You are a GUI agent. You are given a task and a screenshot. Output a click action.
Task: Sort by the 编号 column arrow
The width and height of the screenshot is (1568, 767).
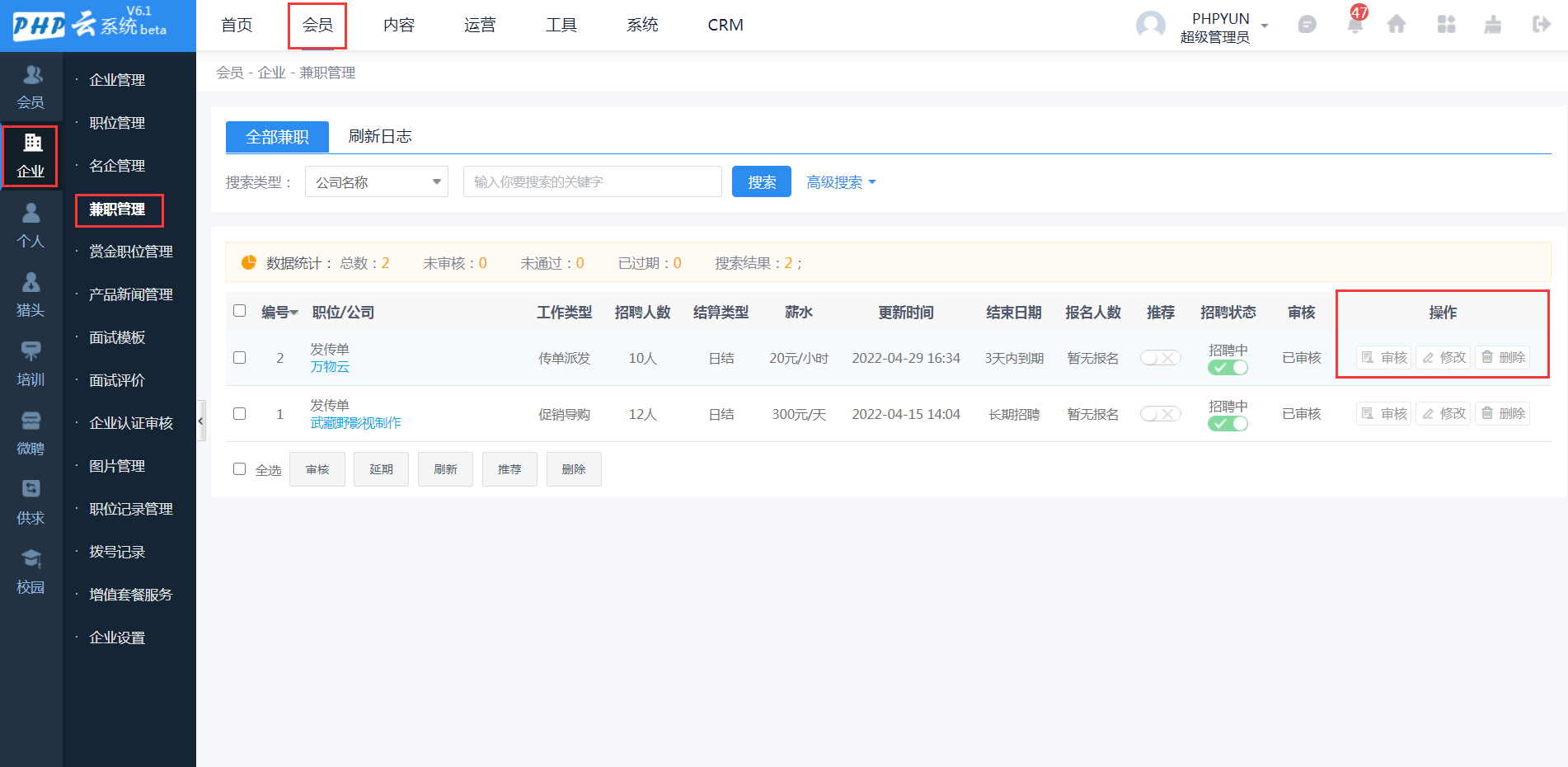[x=294, y=313]
